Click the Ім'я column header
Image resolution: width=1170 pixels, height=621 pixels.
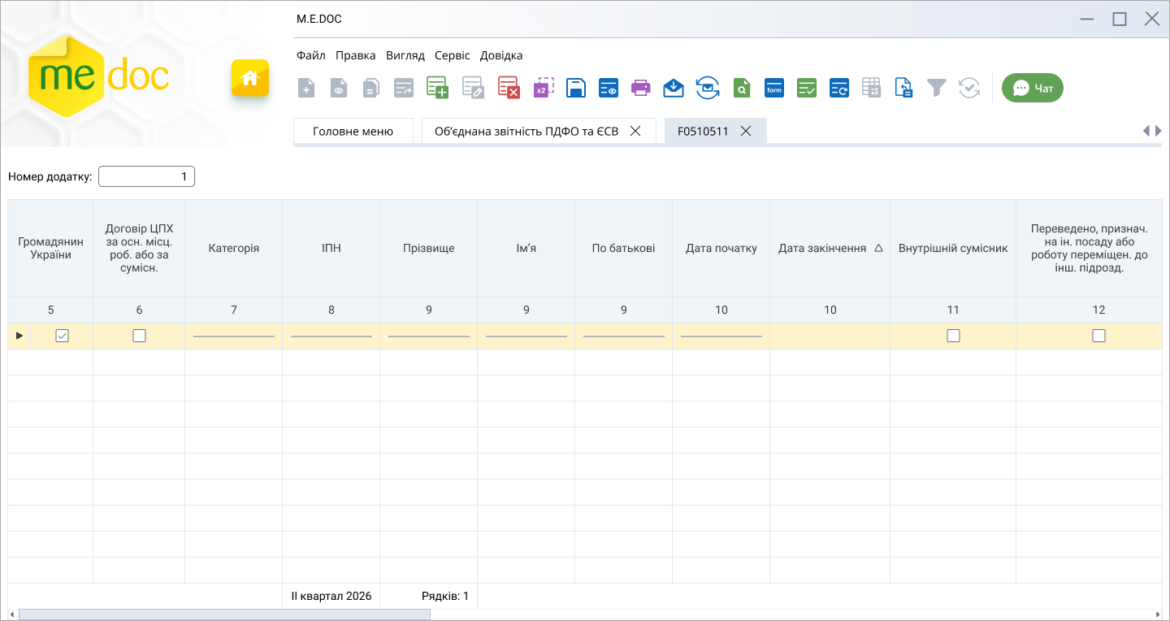pyautogui.click(x=526, y=248)
